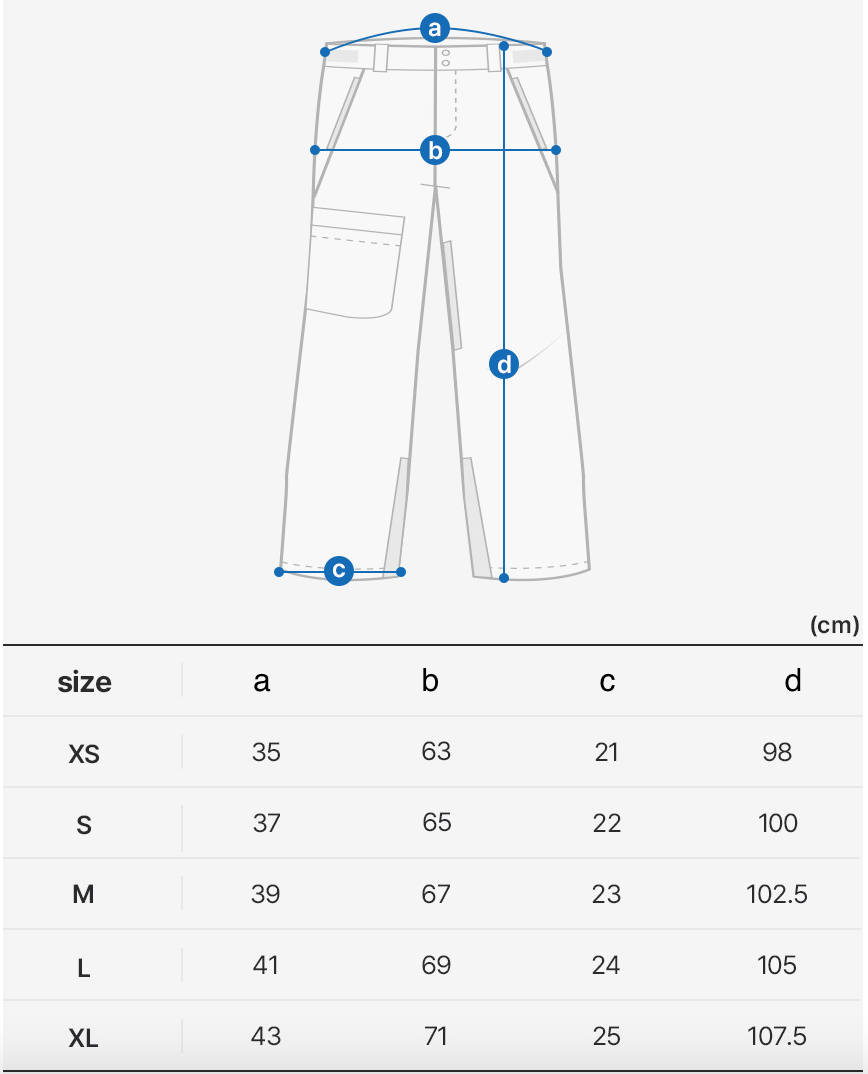This screenshot has width=868, height=1074.
Task: Select the "d" column header in the table
Action: (x=792, y=682)
